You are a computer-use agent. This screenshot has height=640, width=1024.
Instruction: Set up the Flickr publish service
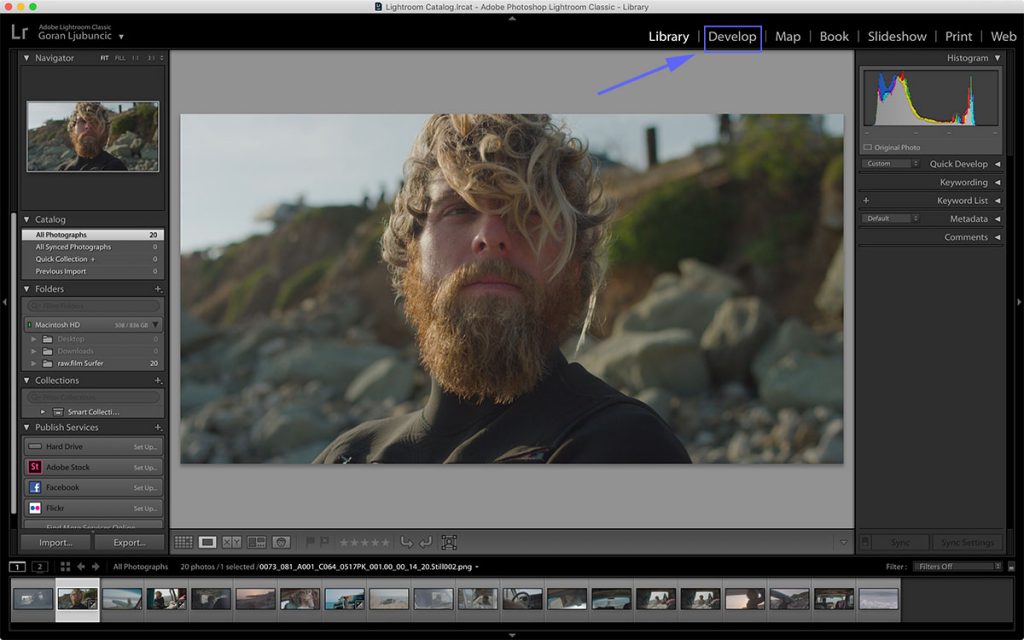(146, 507)
